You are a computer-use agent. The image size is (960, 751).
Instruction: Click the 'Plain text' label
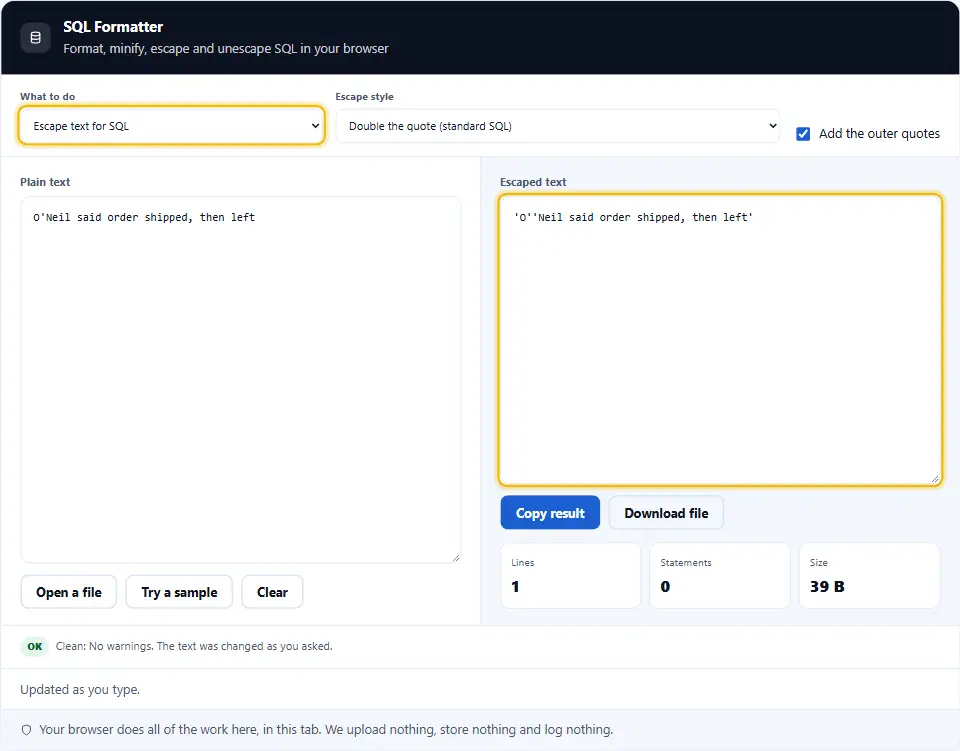click(x=45, y=182)
